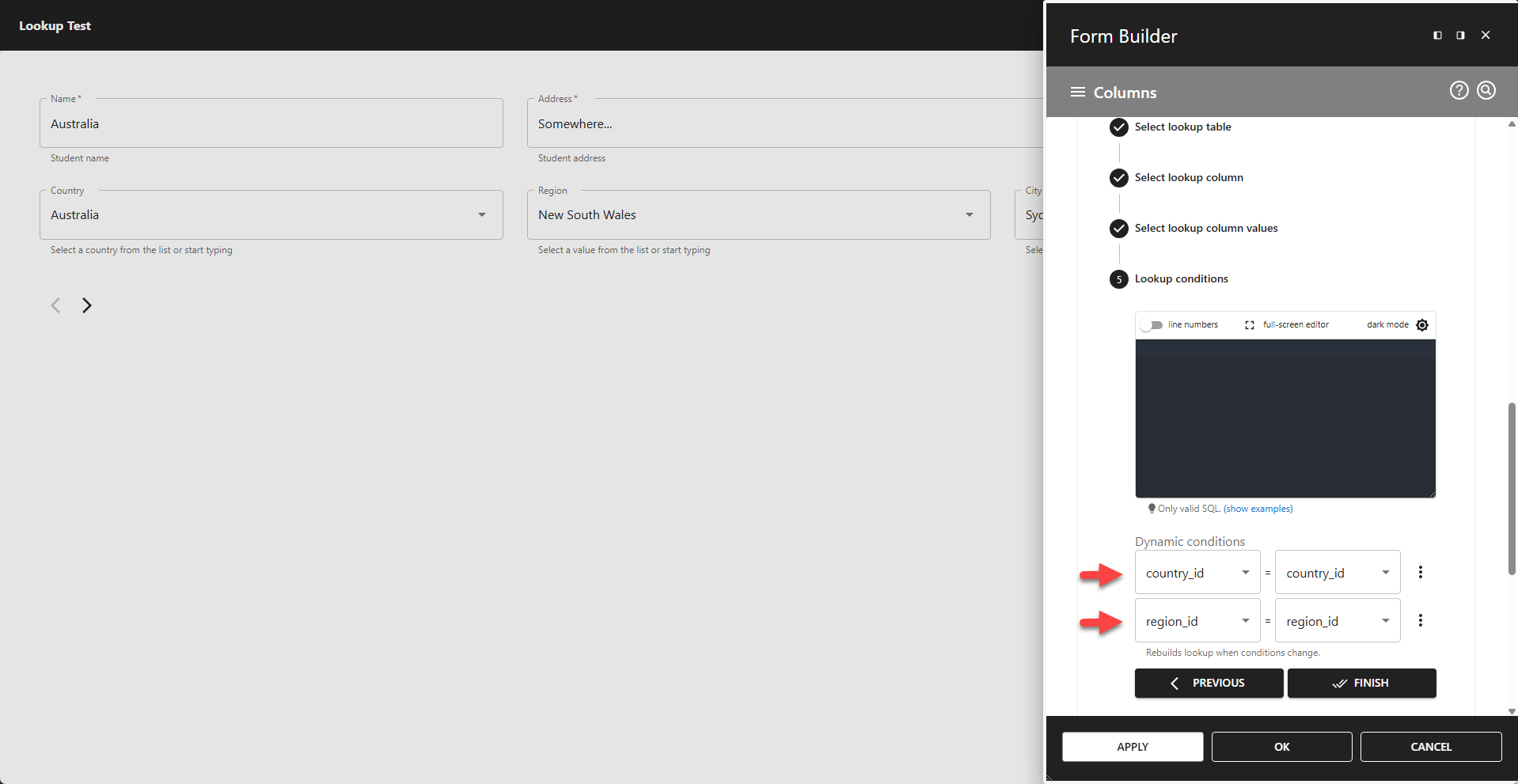Dock the Form Builder panel using the left-dock icon
The height and width of the screenshot is (784, 1518).
click(x=1436, y=35)
